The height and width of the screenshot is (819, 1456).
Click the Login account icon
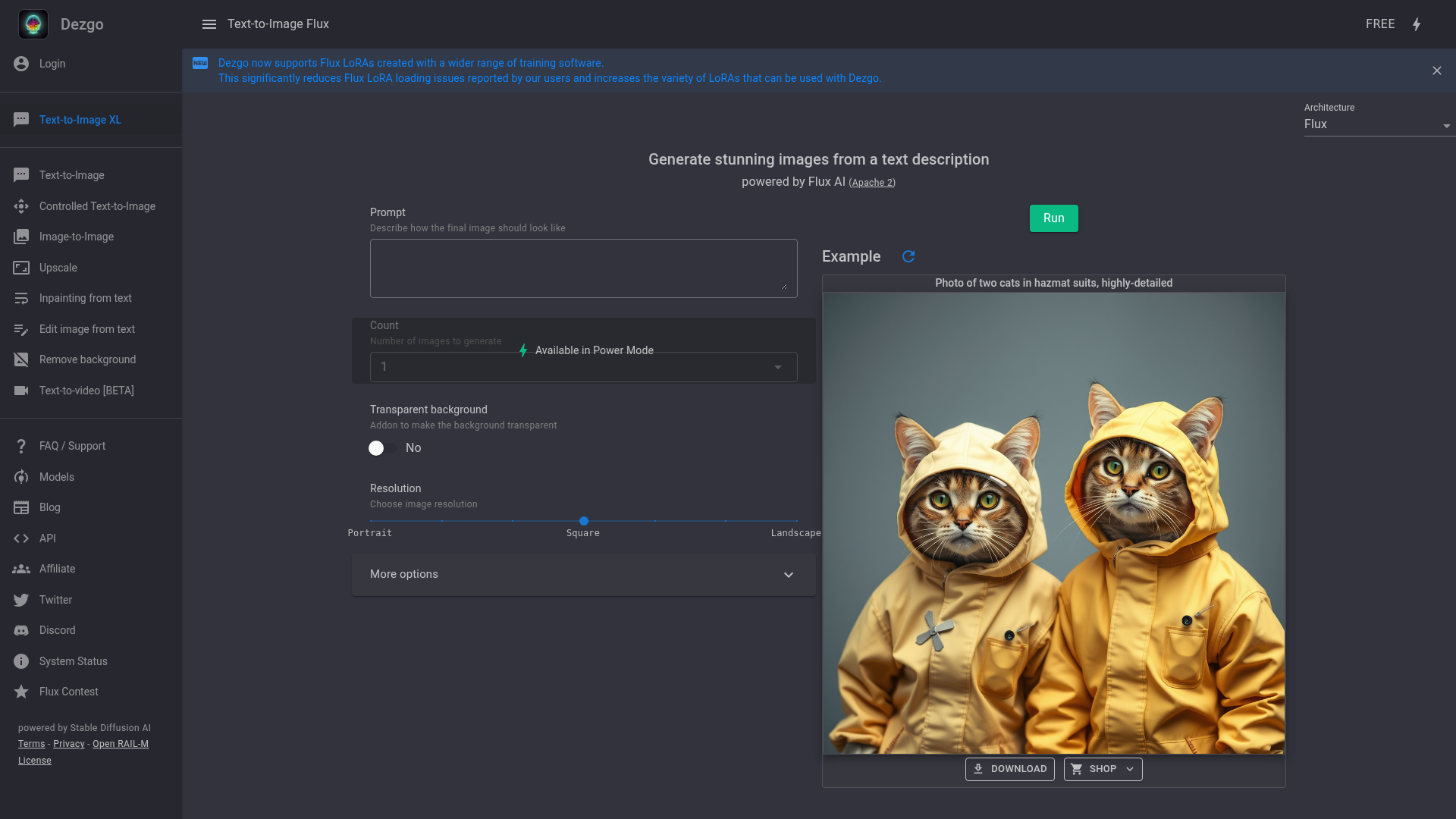[21, 64]
